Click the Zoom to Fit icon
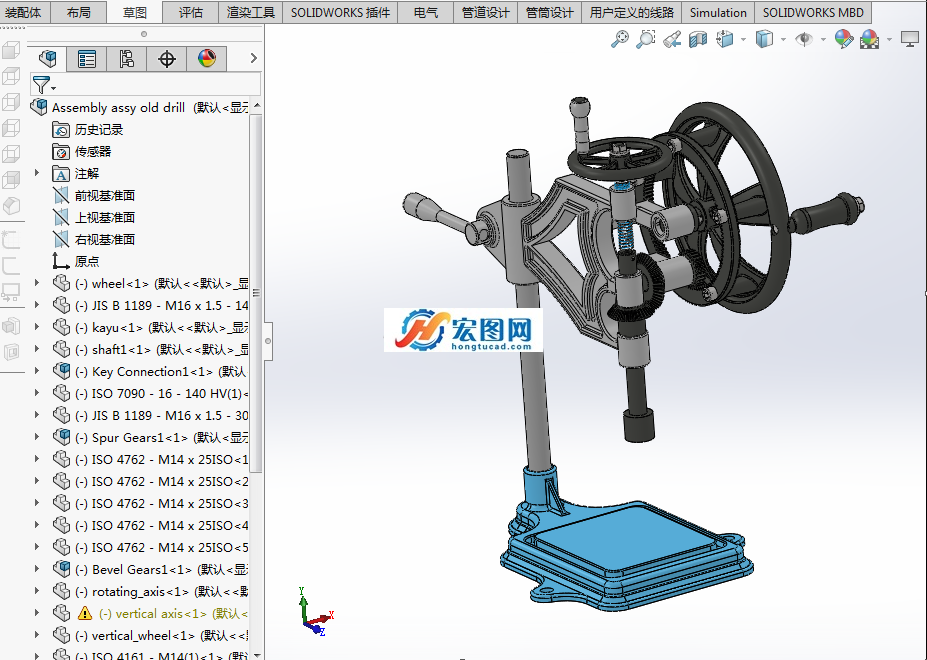The image size is (927, 660). 620,39
